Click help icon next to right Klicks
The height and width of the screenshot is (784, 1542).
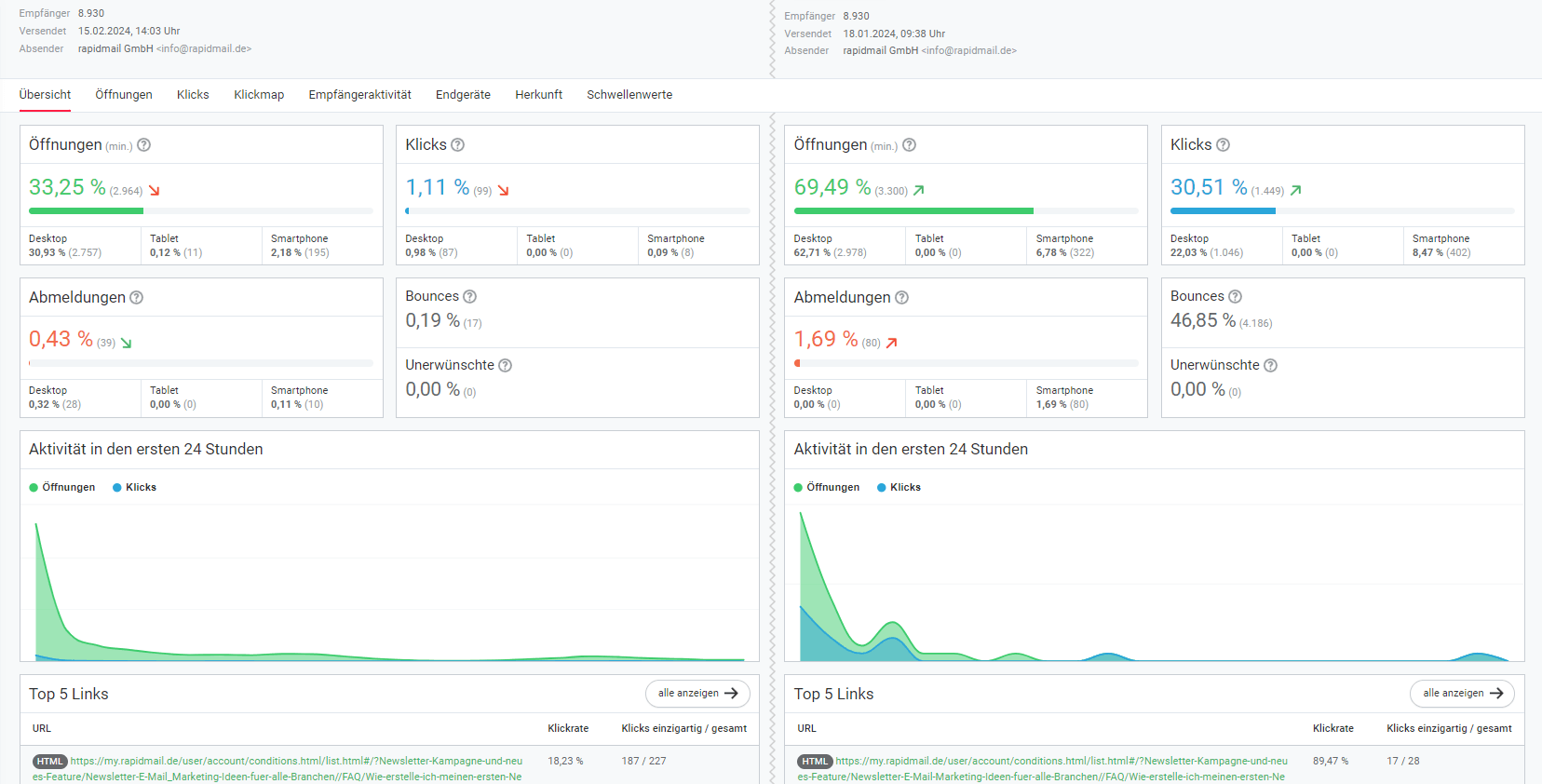click(x=1224, y=145)
